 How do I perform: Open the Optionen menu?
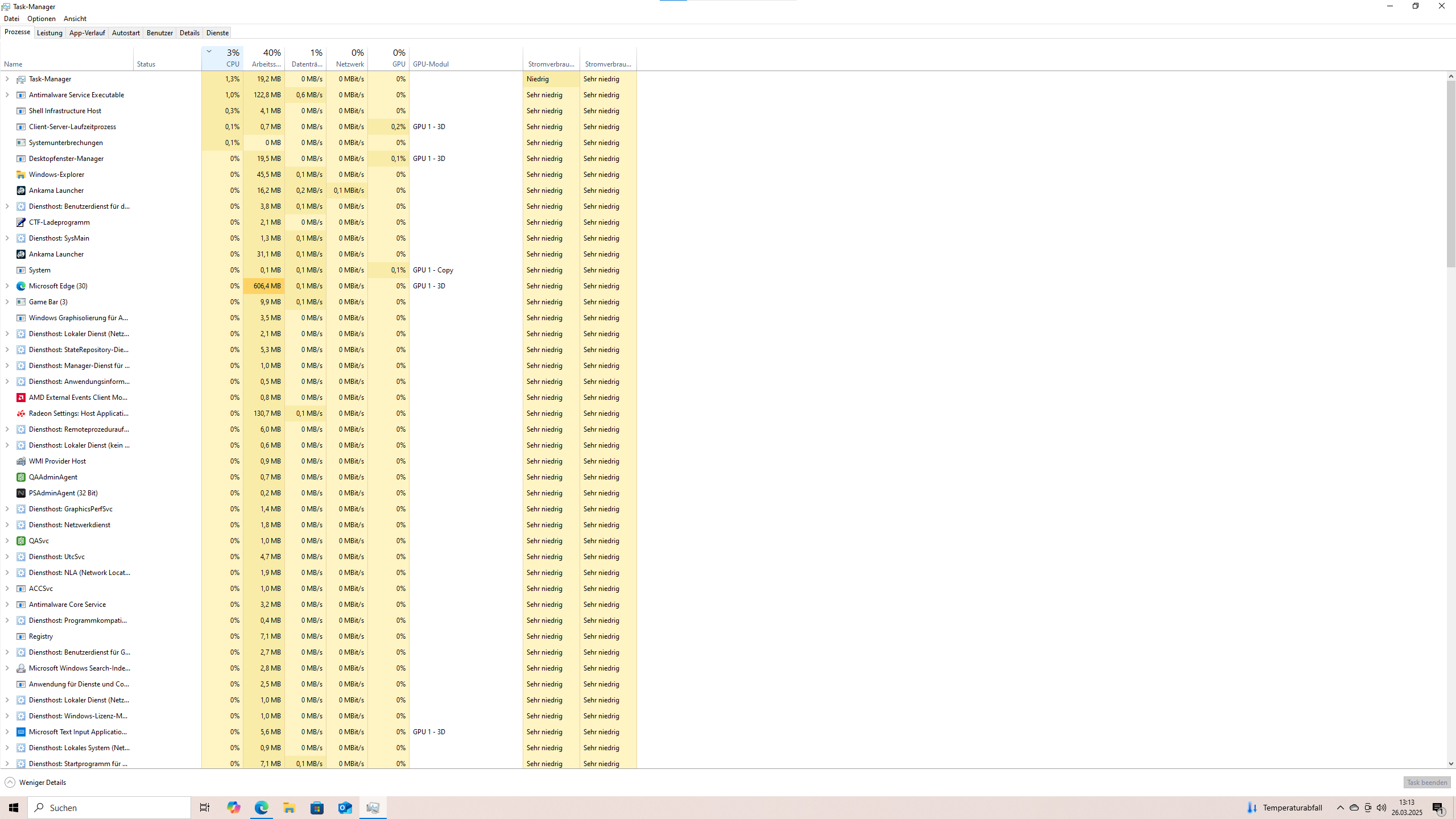click(42, 19)
